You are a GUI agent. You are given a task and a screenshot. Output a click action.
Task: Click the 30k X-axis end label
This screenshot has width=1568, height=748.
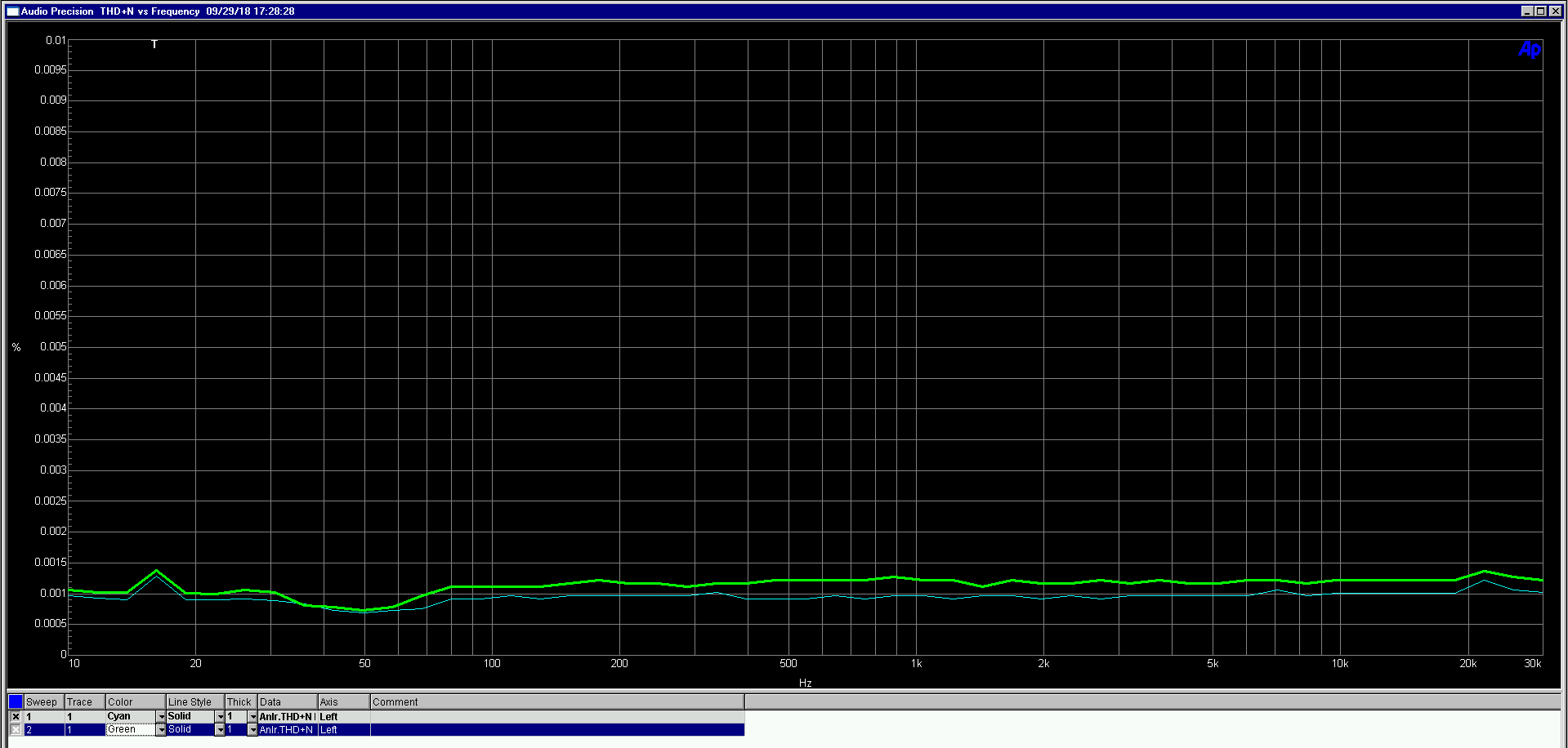(x=1533, y=663)
